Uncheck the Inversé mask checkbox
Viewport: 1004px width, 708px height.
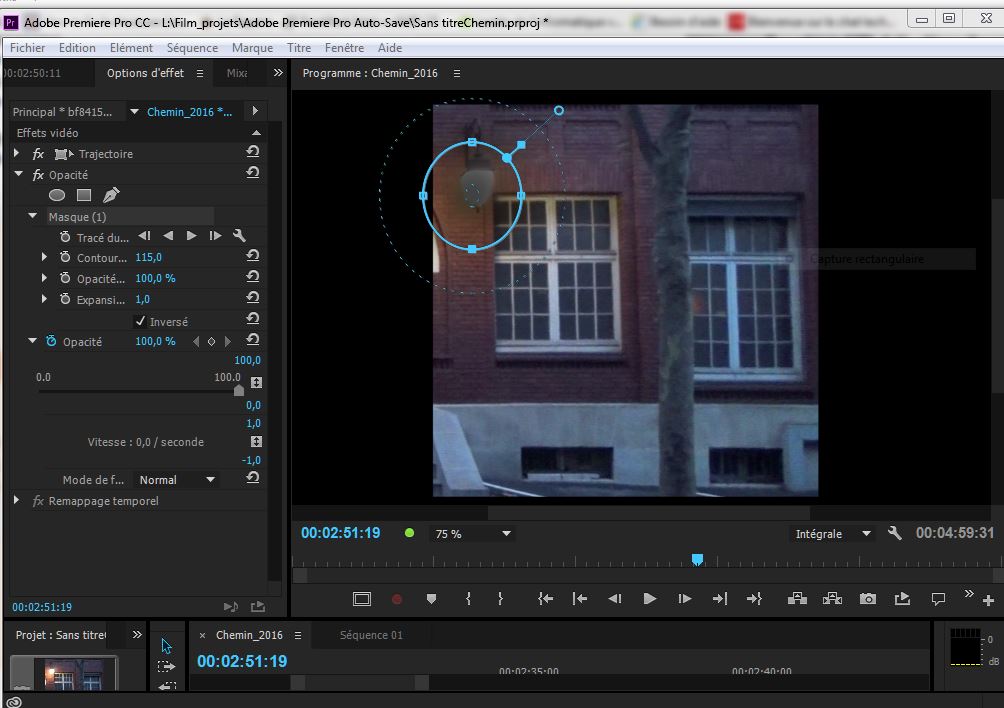tap(140, 322)
